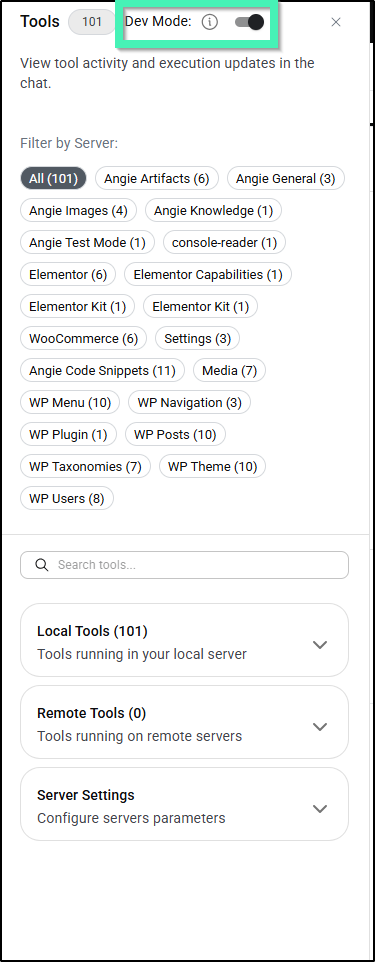Viewport: 375px width, 962px height.
Task: Filter by WP Theme (10)
Action: click(212, 466)
